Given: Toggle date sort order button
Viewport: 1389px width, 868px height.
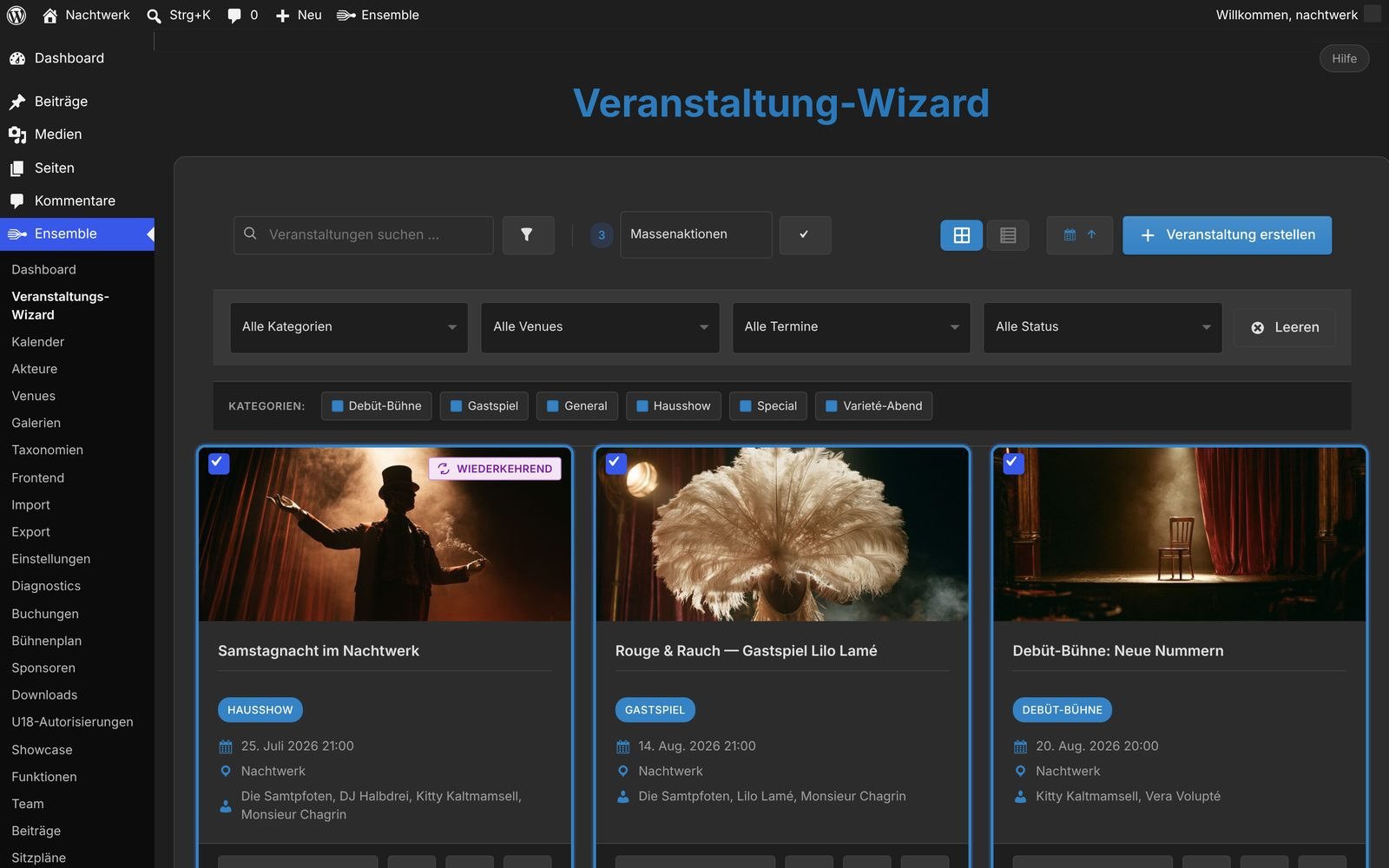Looking at the screenshot, I should (1079, 234).
